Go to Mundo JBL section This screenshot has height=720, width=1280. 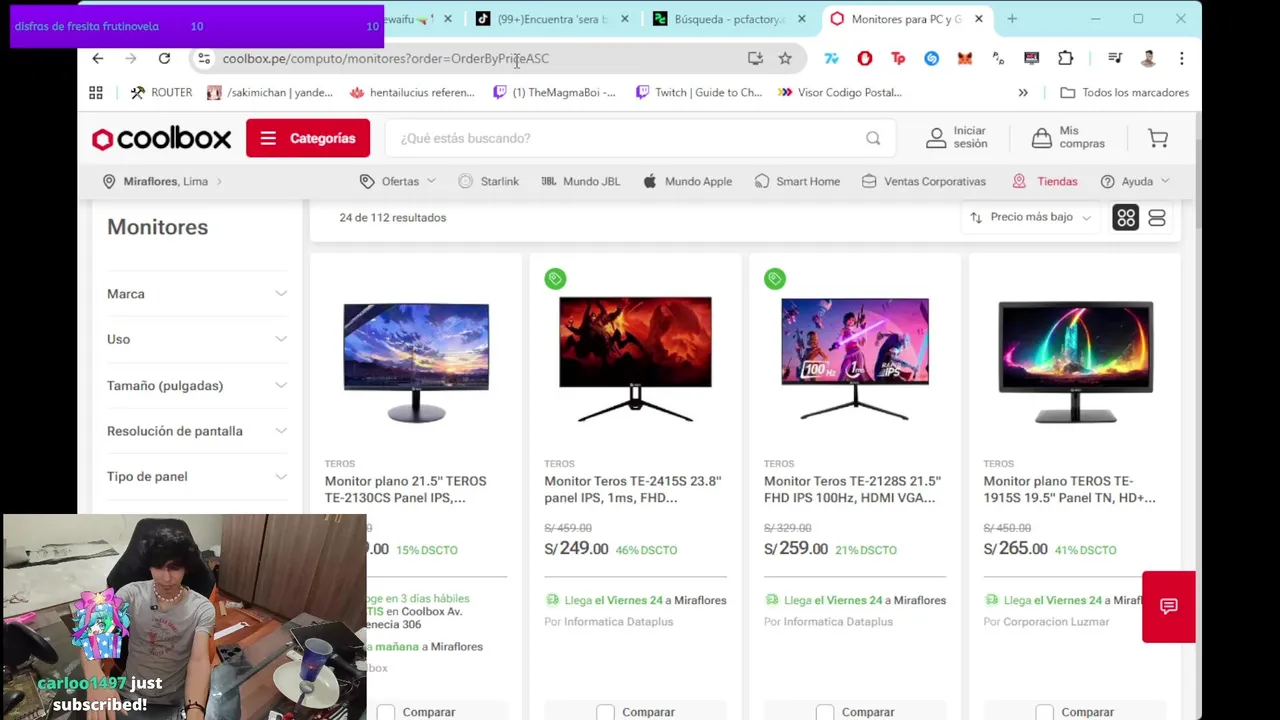[581, 181]
